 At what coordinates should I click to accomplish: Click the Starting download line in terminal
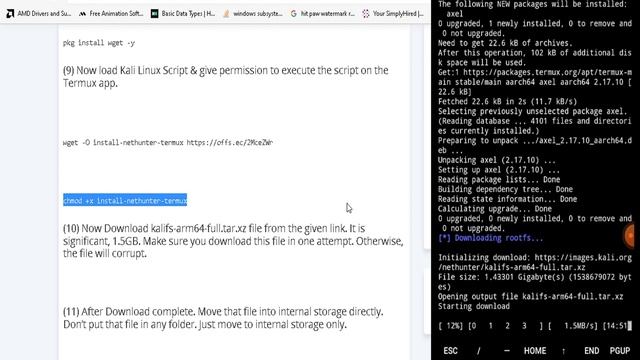(x=474, y=306)
